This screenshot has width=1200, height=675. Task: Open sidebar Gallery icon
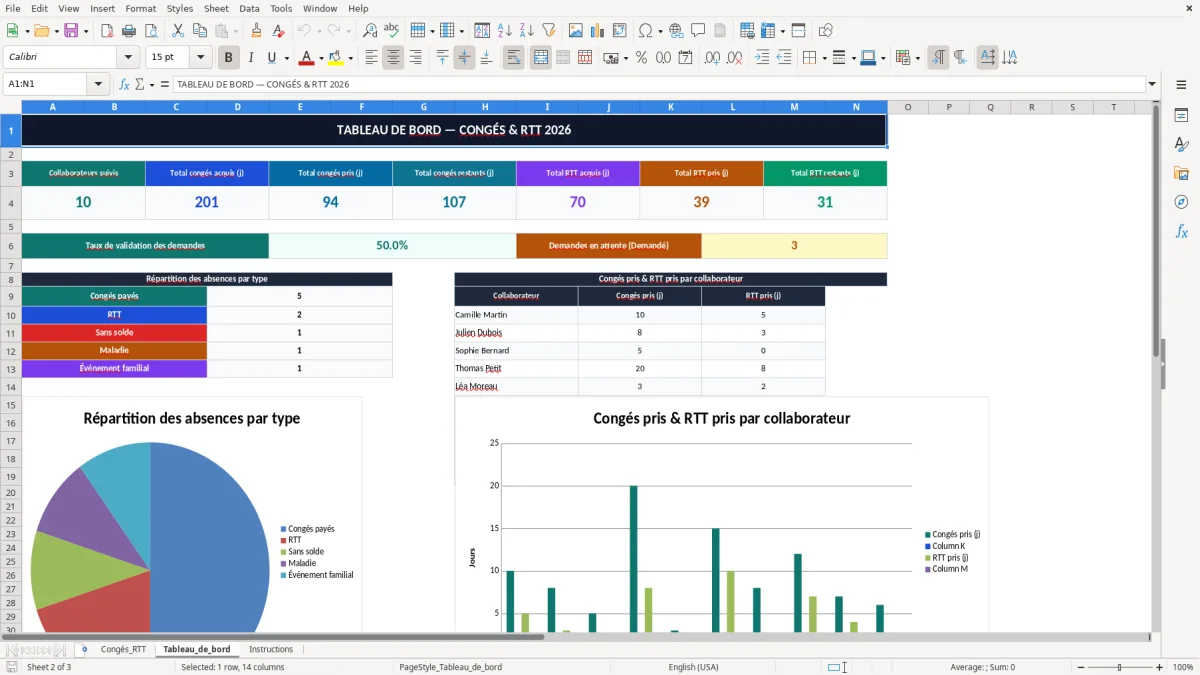1181,173
